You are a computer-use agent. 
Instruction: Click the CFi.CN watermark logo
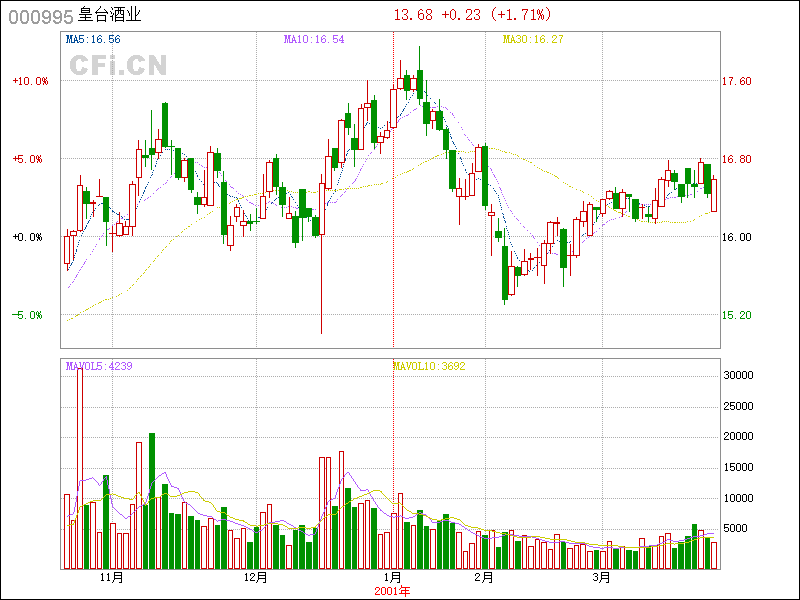pos(117,66)
